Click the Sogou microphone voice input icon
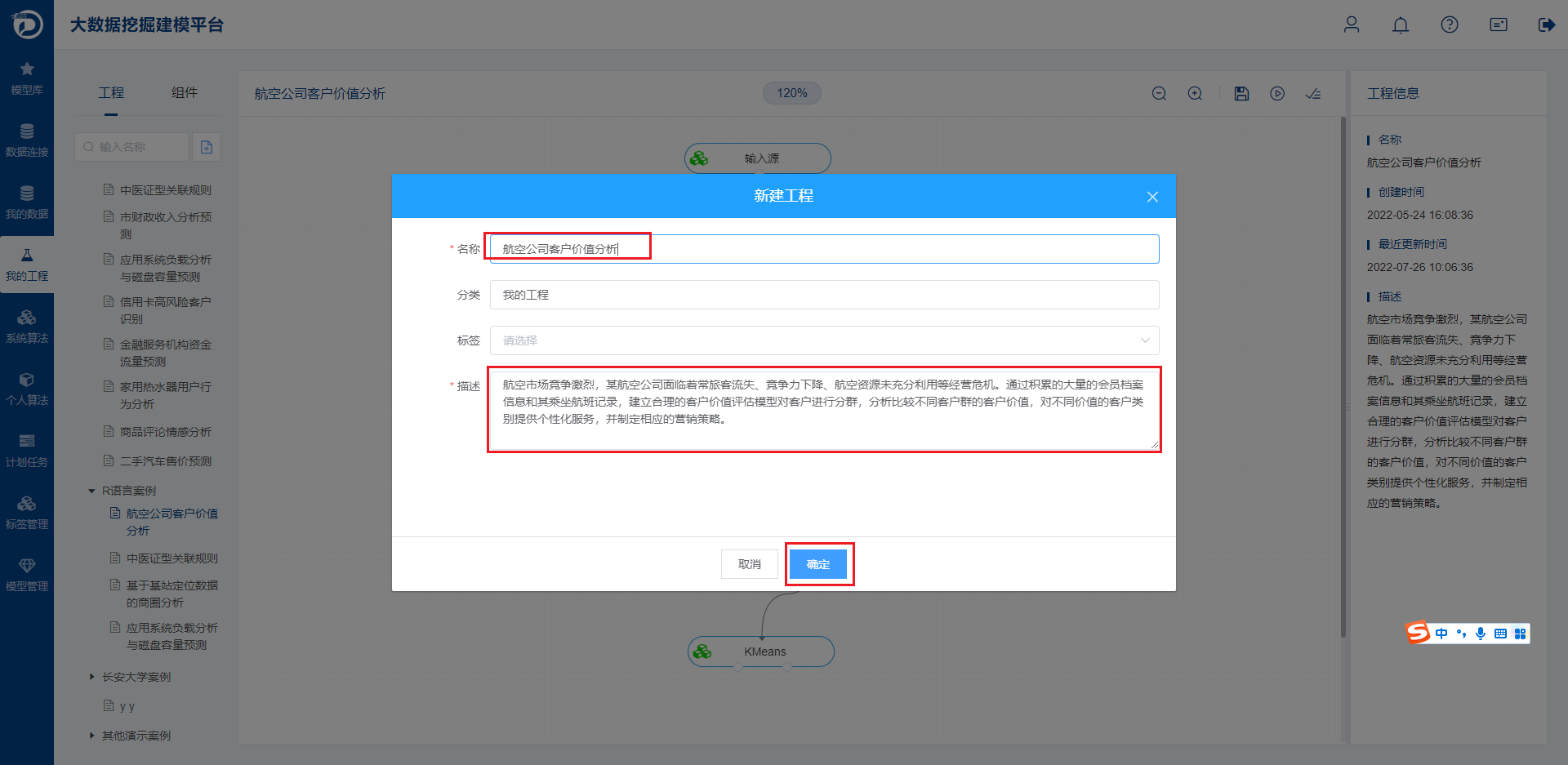The height and width of the screenshot is (765, 1568). (x=1481, y=634)
